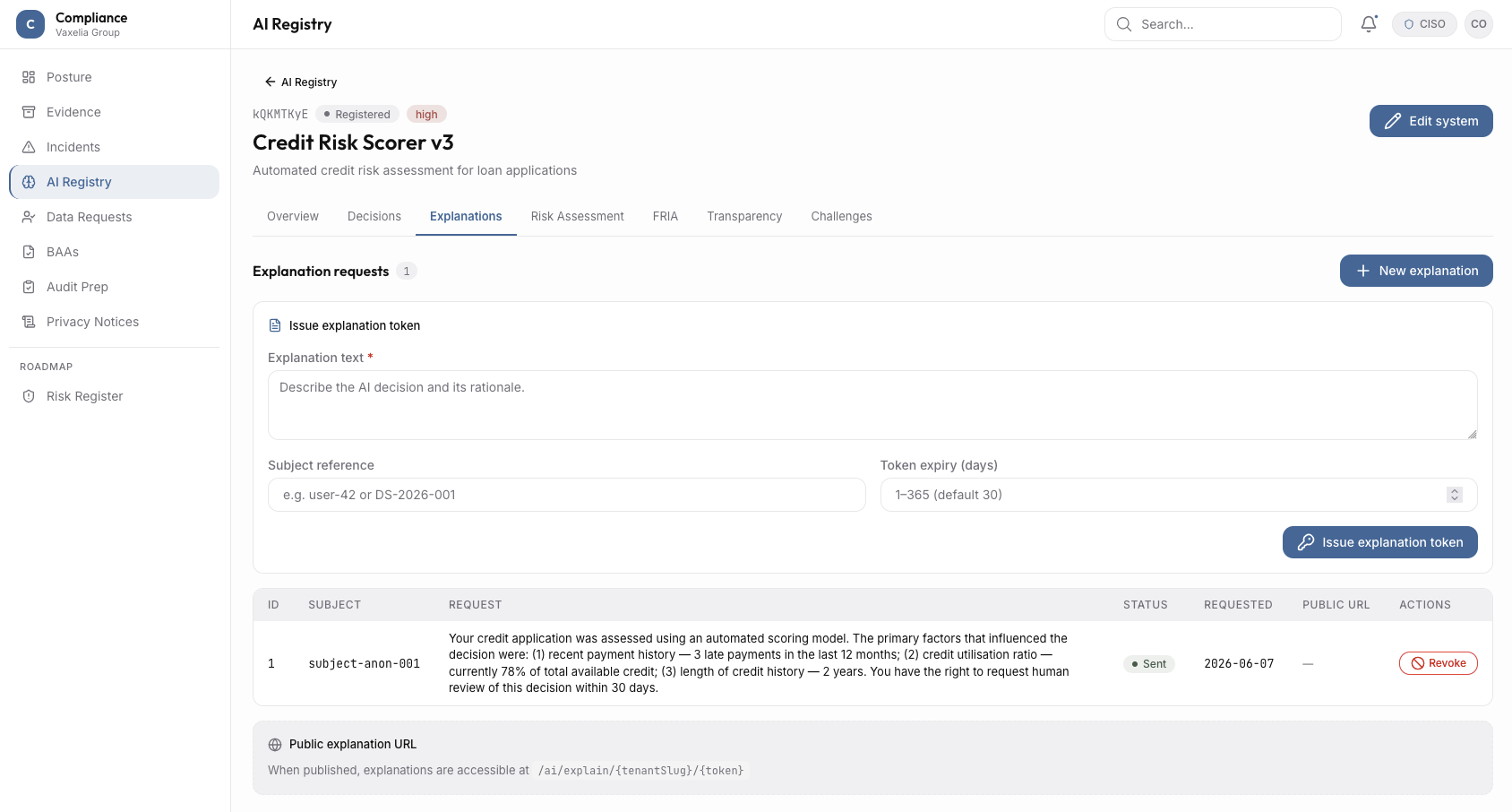Click the STATUS column header

click(1146, 605)
